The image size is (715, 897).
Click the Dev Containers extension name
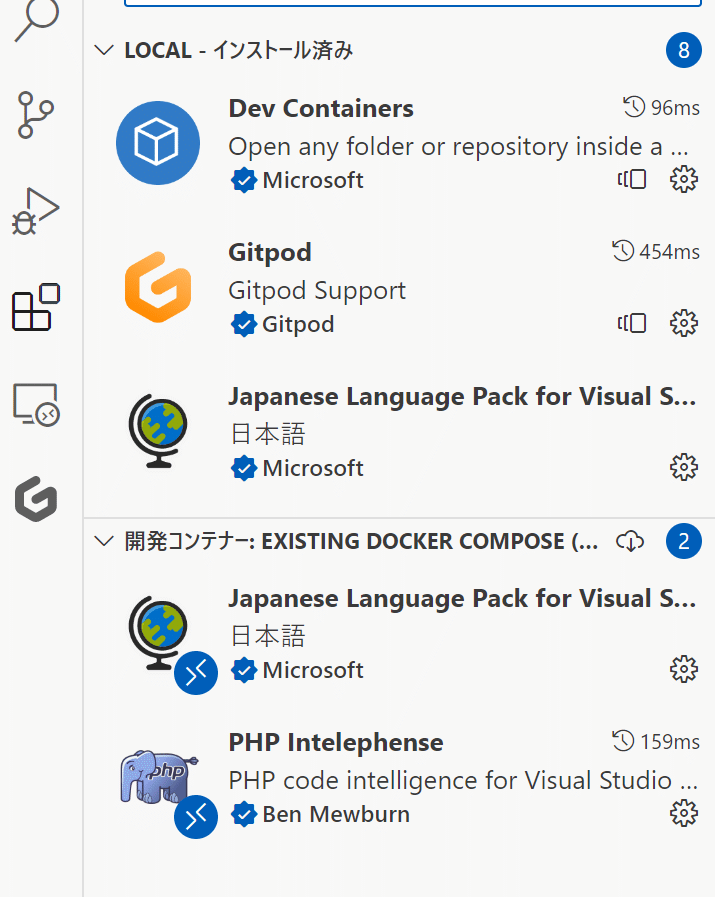pos(321,108)
